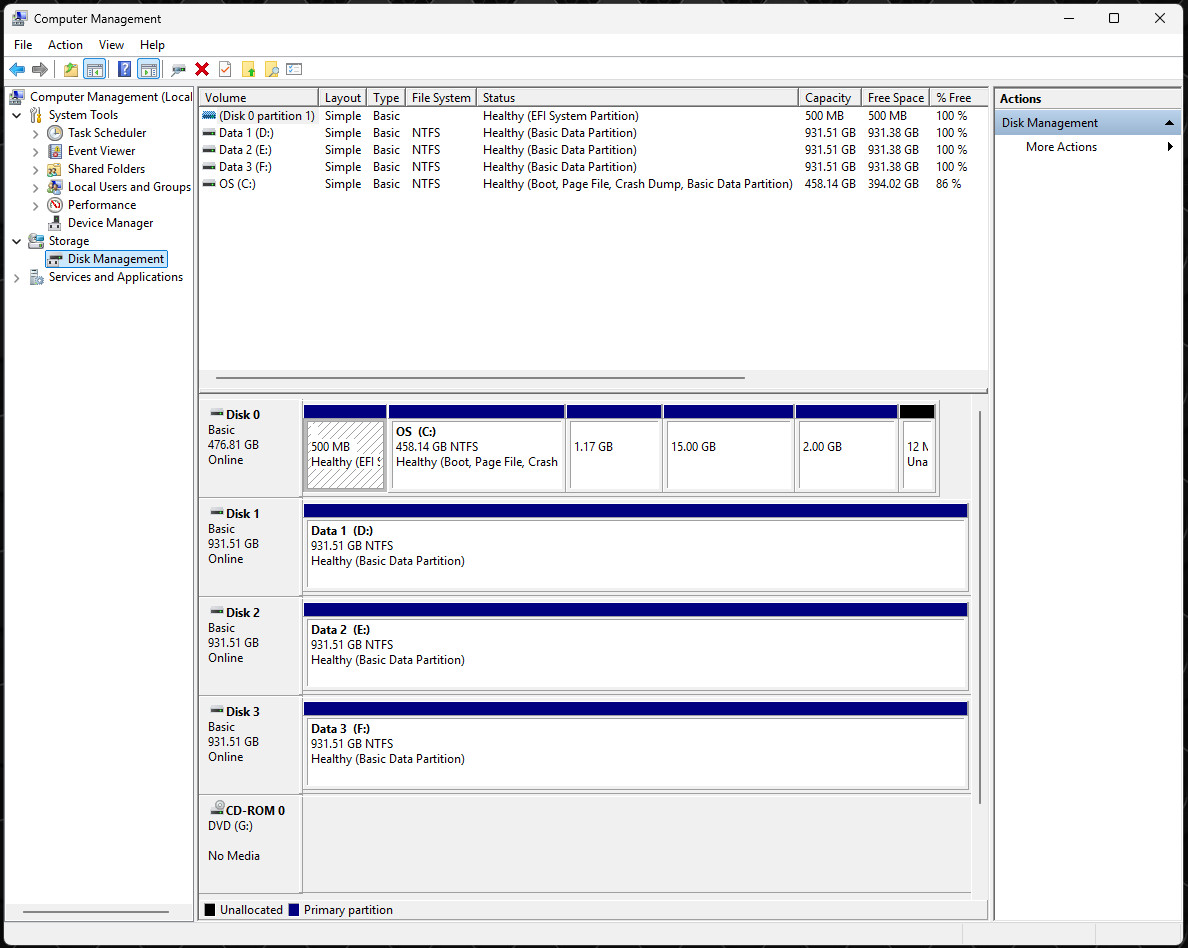
Task: Expand Services and Applications node
Action: [x=17, y=277]
